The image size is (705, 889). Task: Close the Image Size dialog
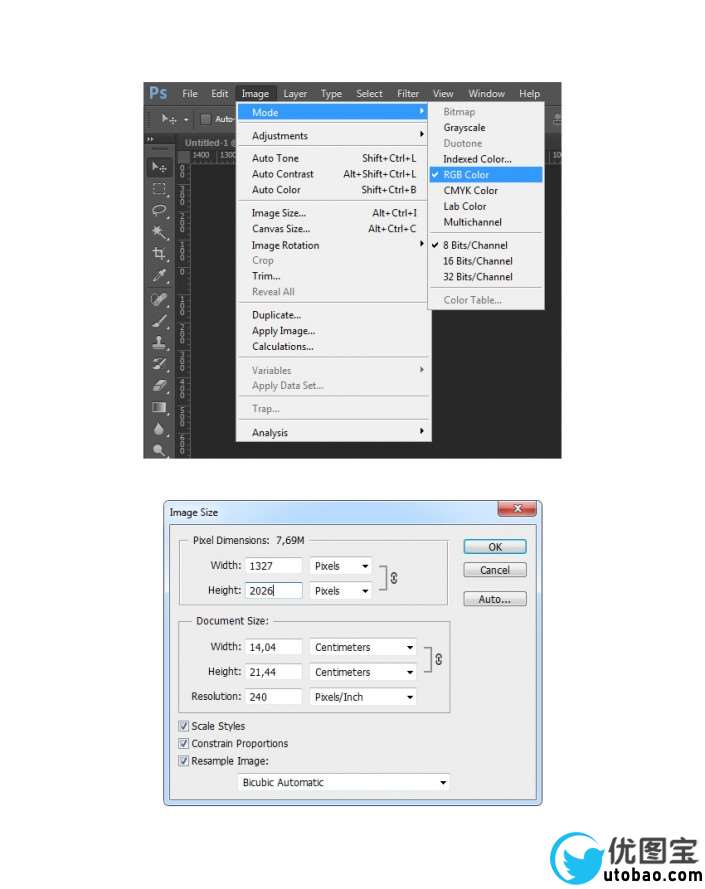(x=517, y=509)
